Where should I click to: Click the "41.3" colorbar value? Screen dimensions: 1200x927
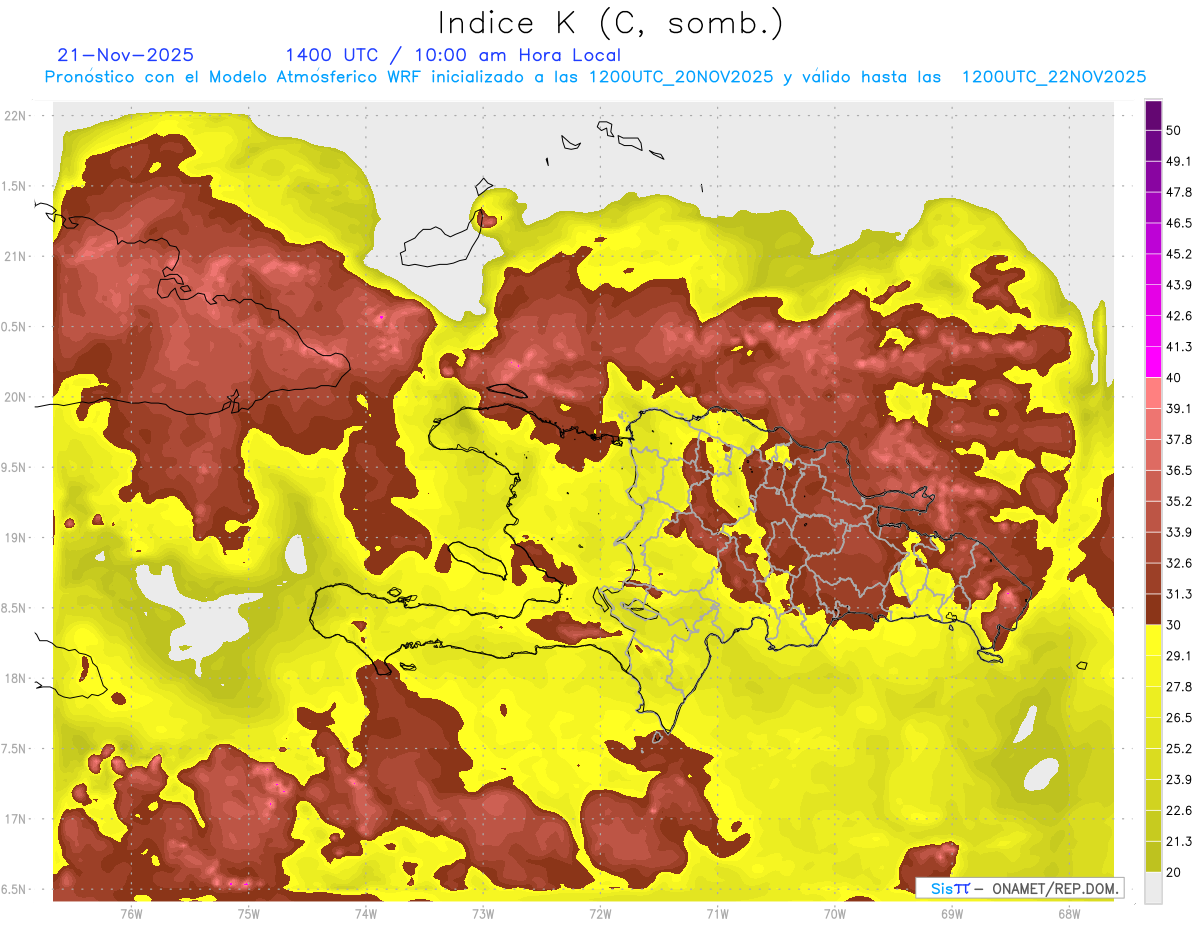click(x=1179, y=347)
